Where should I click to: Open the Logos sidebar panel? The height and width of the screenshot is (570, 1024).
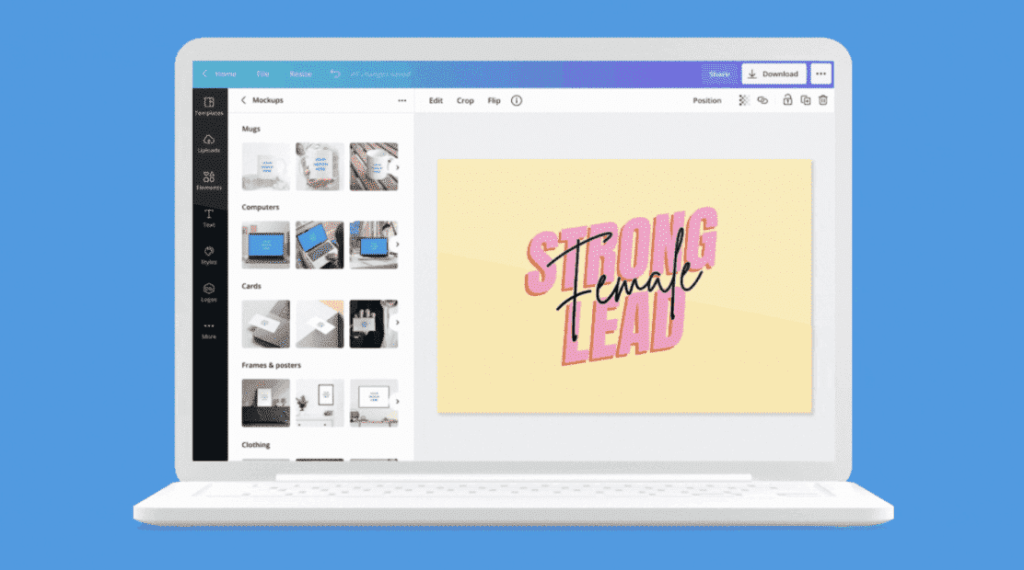(209, 293)
